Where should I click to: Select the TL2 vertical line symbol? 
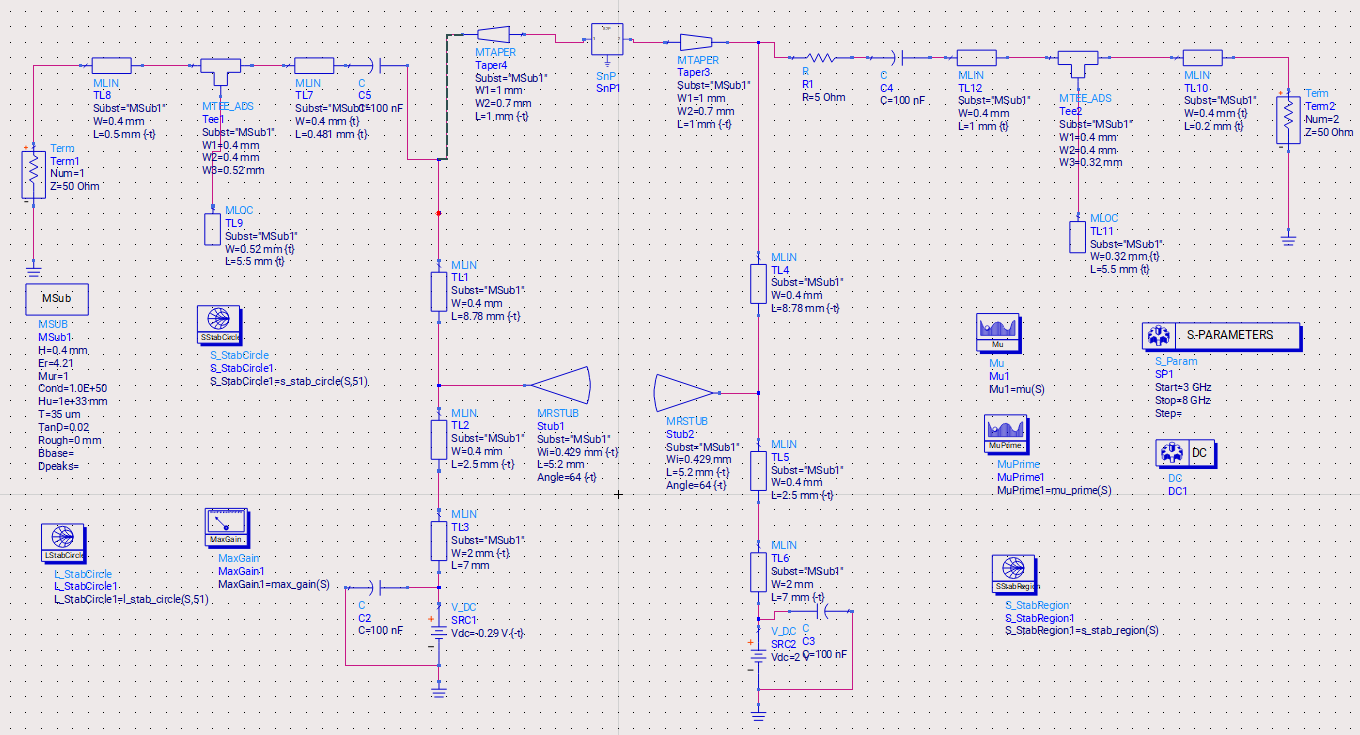(438, 438)
